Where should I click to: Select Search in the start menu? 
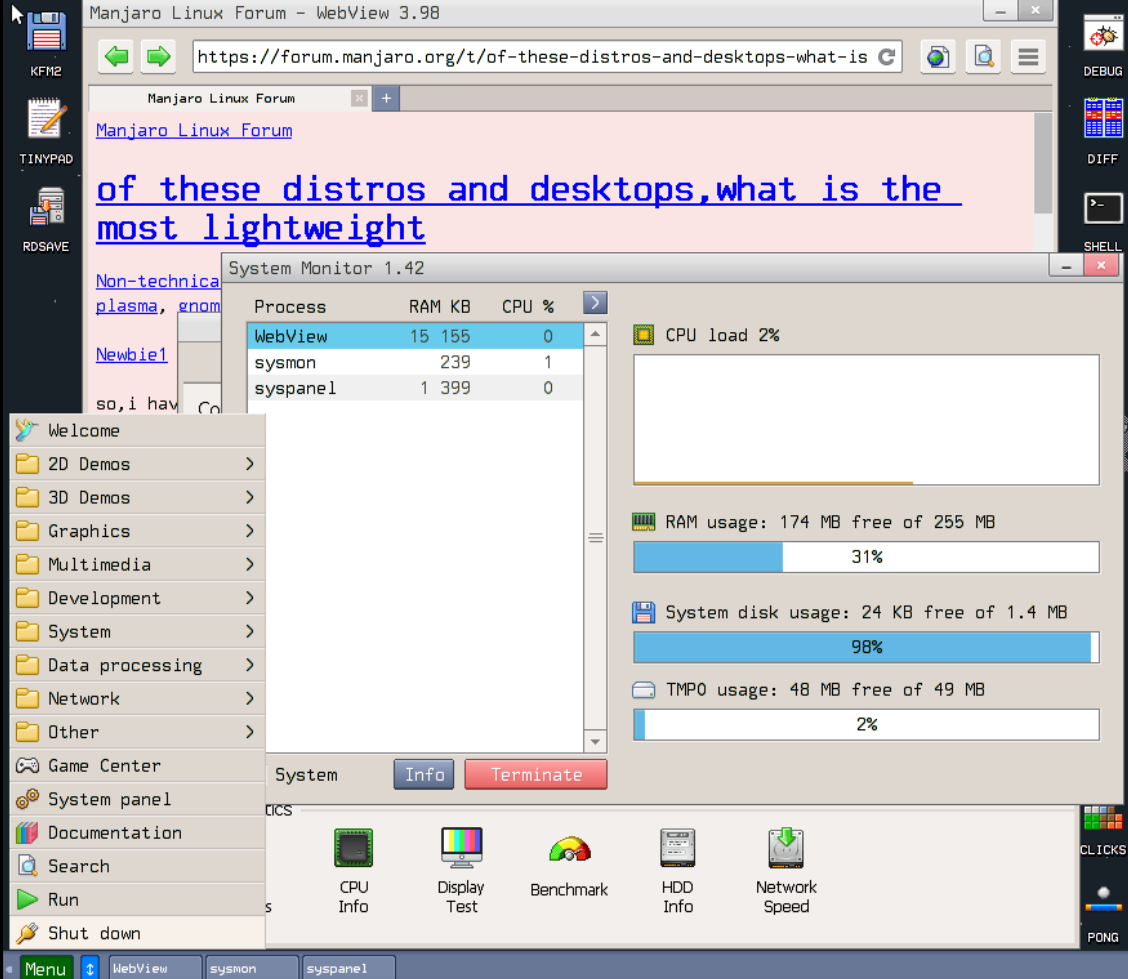click(137, 866)
